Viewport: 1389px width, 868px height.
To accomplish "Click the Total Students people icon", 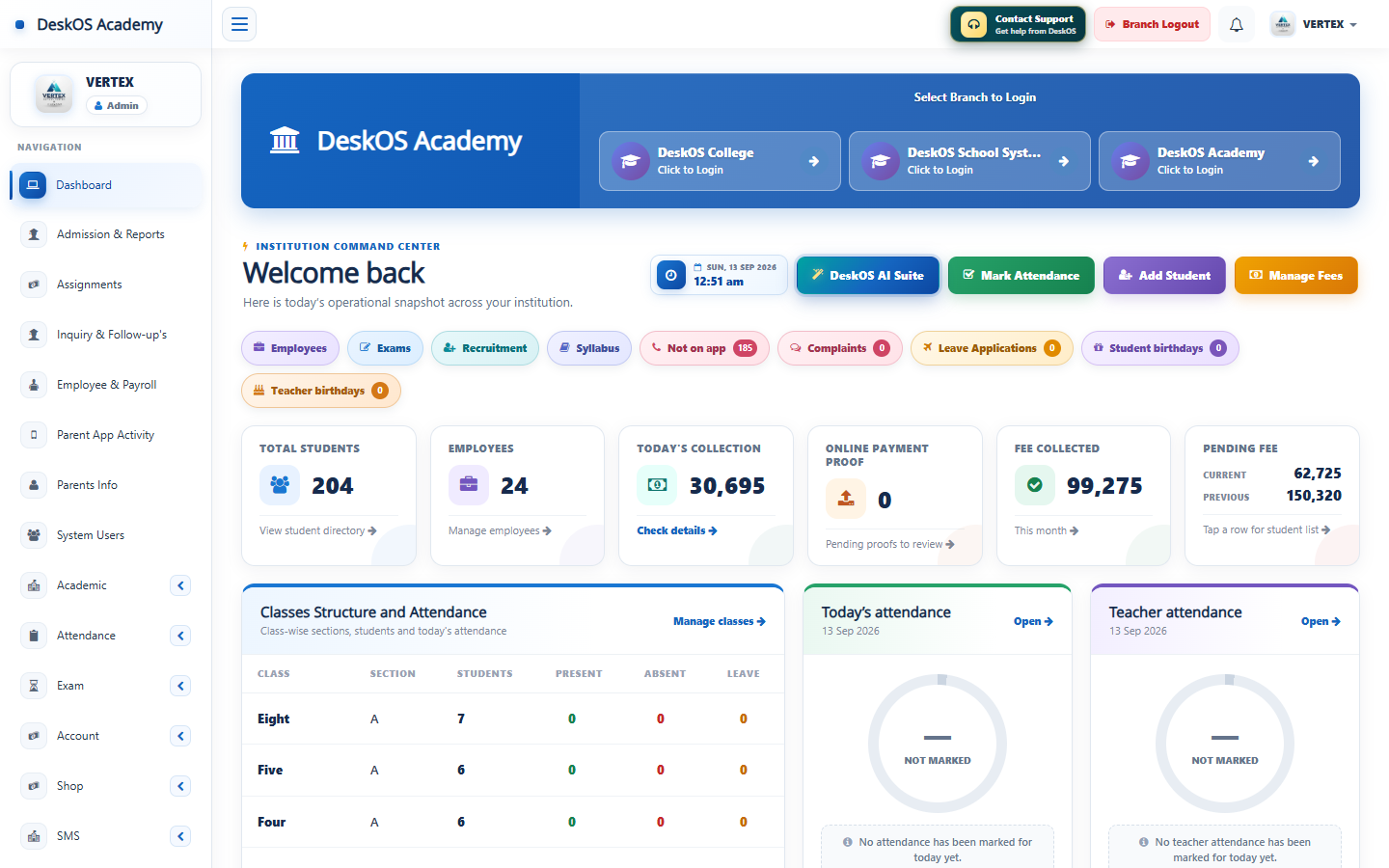I will (x=280, y=485).
